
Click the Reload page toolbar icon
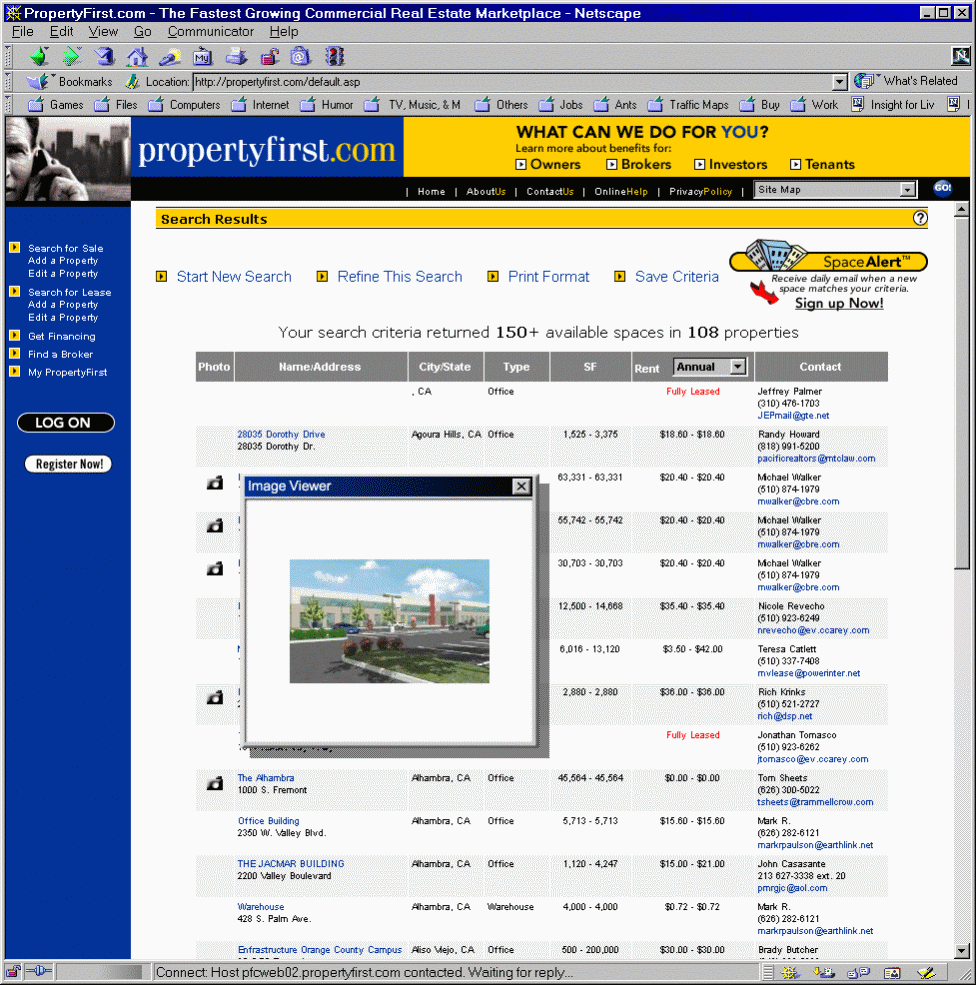click(105, 56)
